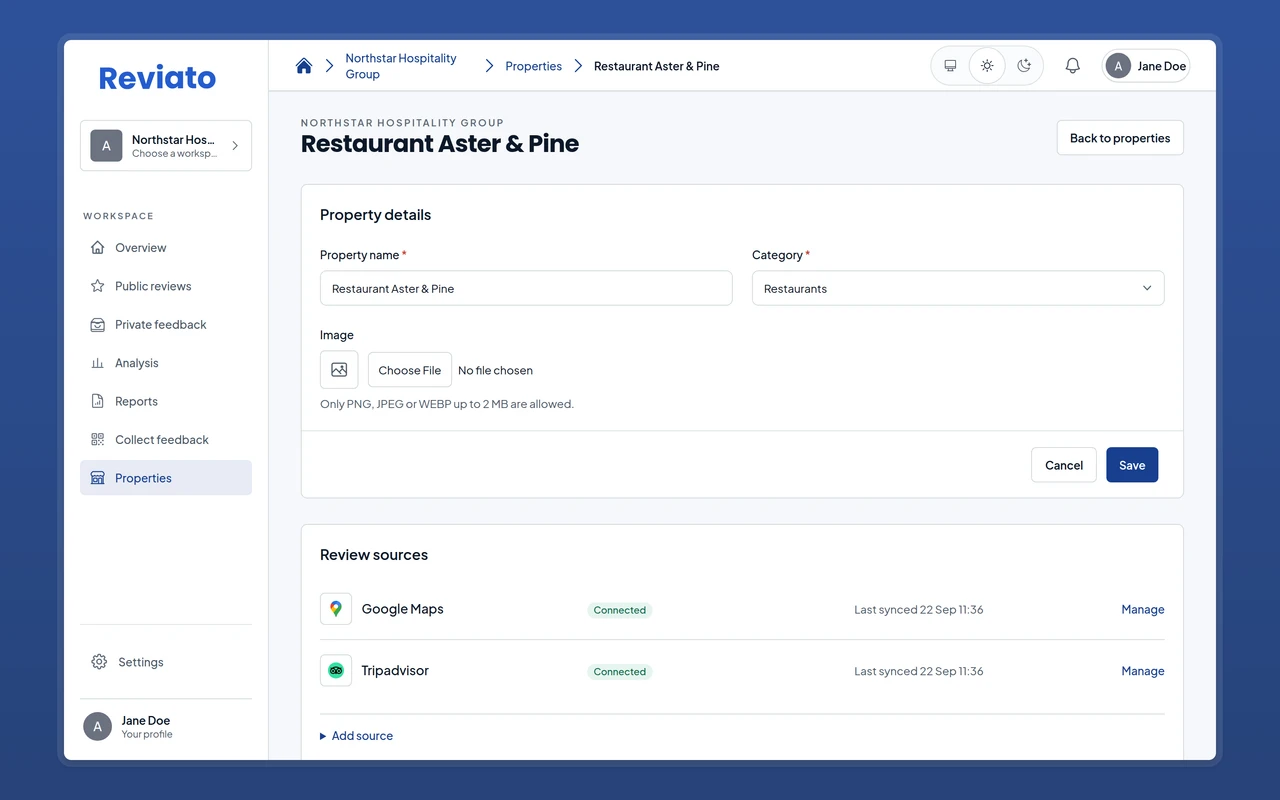The width and height of the screenshot is (1280, 800).
Task: Manage Tripadvisor source
Action: point(1143,671)
